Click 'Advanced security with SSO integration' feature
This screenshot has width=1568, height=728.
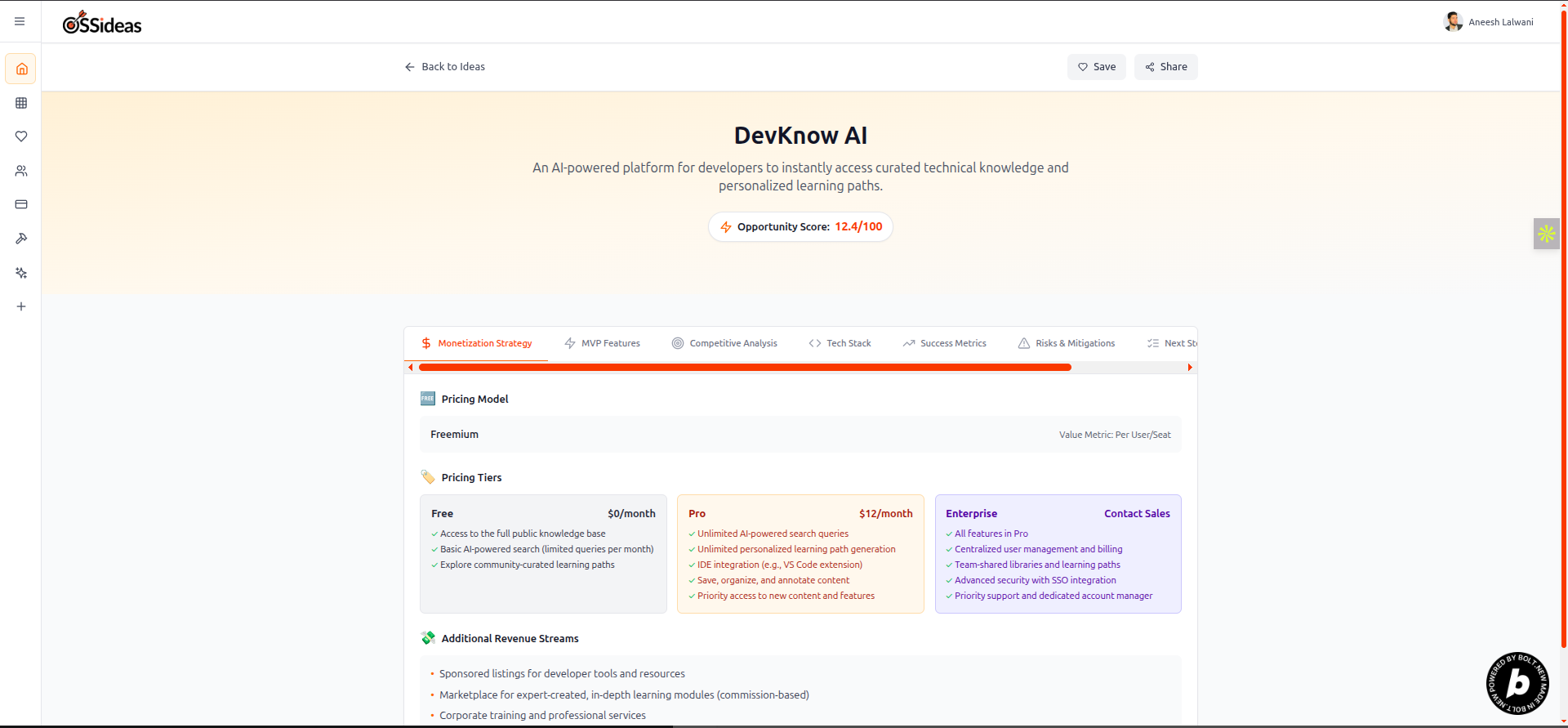[x=1036, y=580]
